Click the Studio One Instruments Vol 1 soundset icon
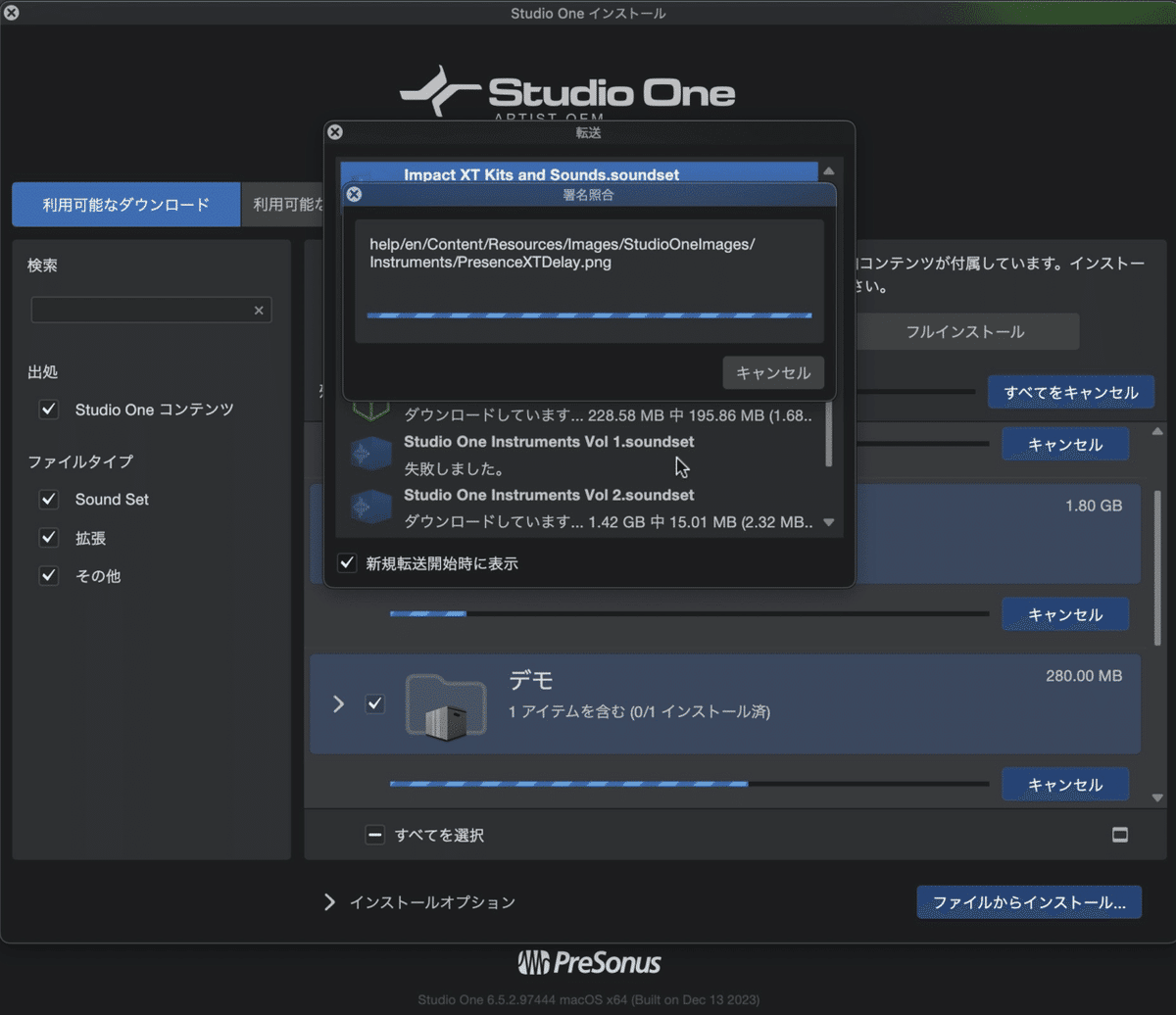 371,454
